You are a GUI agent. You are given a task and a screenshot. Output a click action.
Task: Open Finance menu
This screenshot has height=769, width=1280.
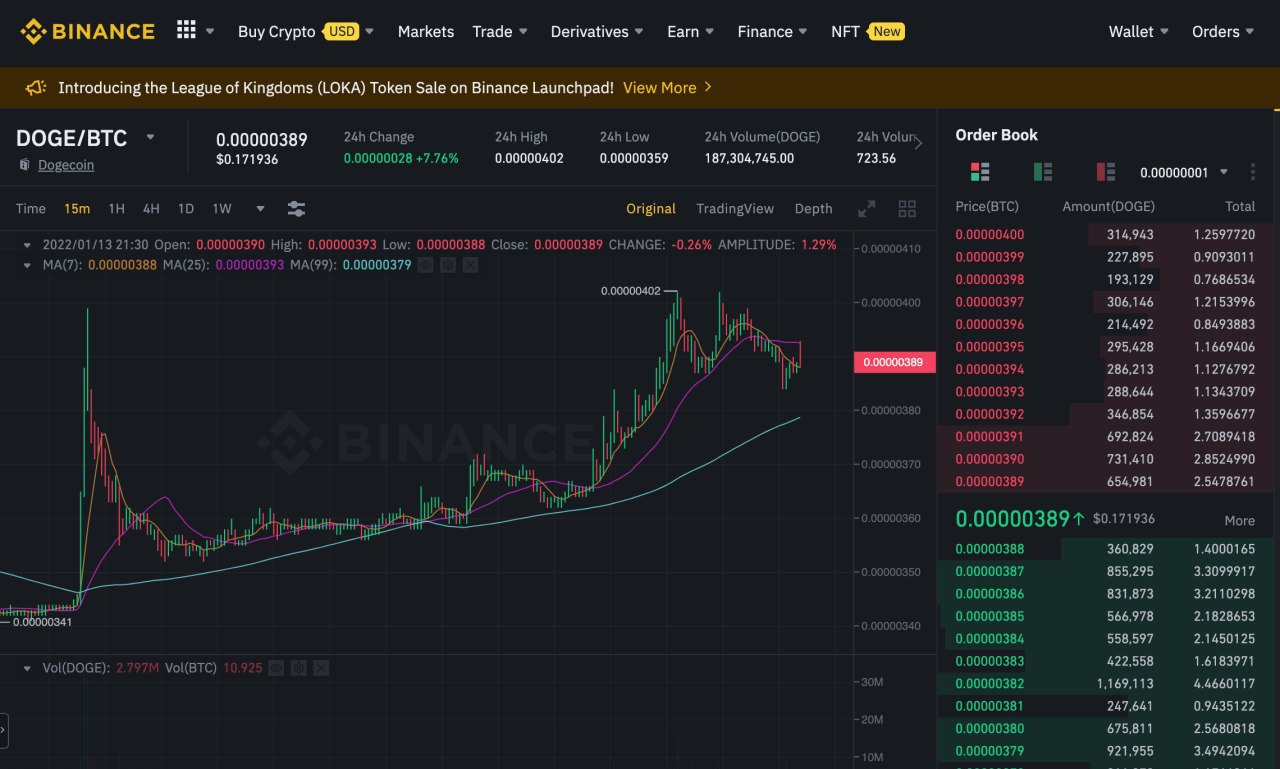click(x=773, y=31)
